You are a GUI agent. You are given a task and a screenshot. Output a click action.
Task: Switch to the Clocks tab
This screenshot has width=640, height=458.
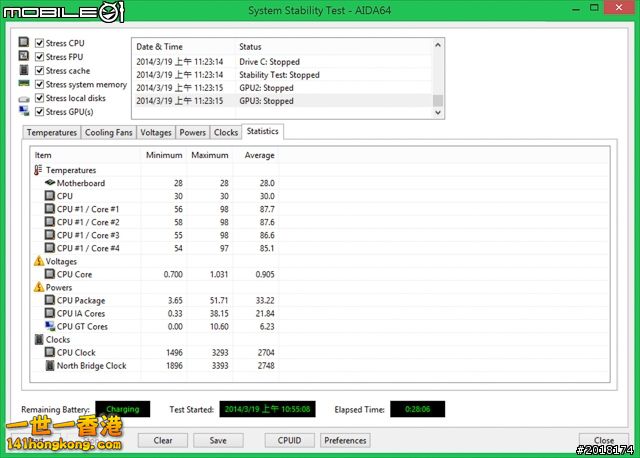click(x=226, y=132)
